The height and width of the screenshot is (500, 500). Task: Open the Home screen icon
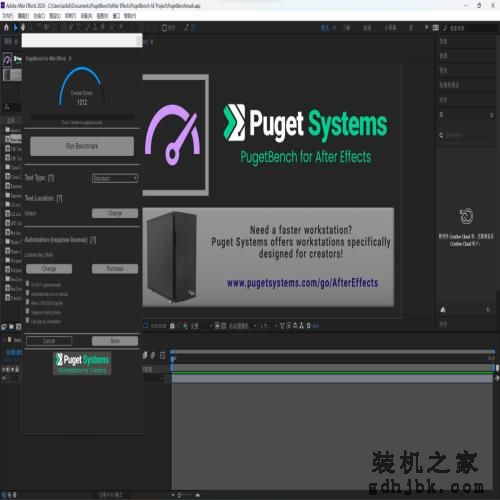coord(6,28)
